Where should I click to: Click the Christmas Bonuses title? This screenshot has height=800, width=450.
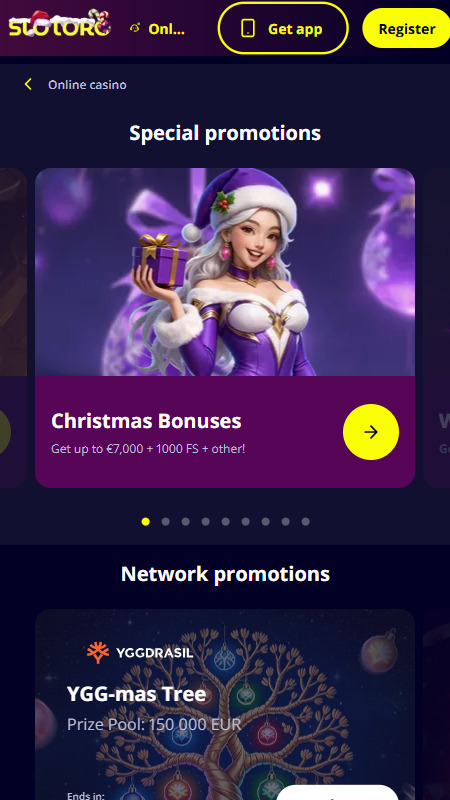(x=146, y=421)
